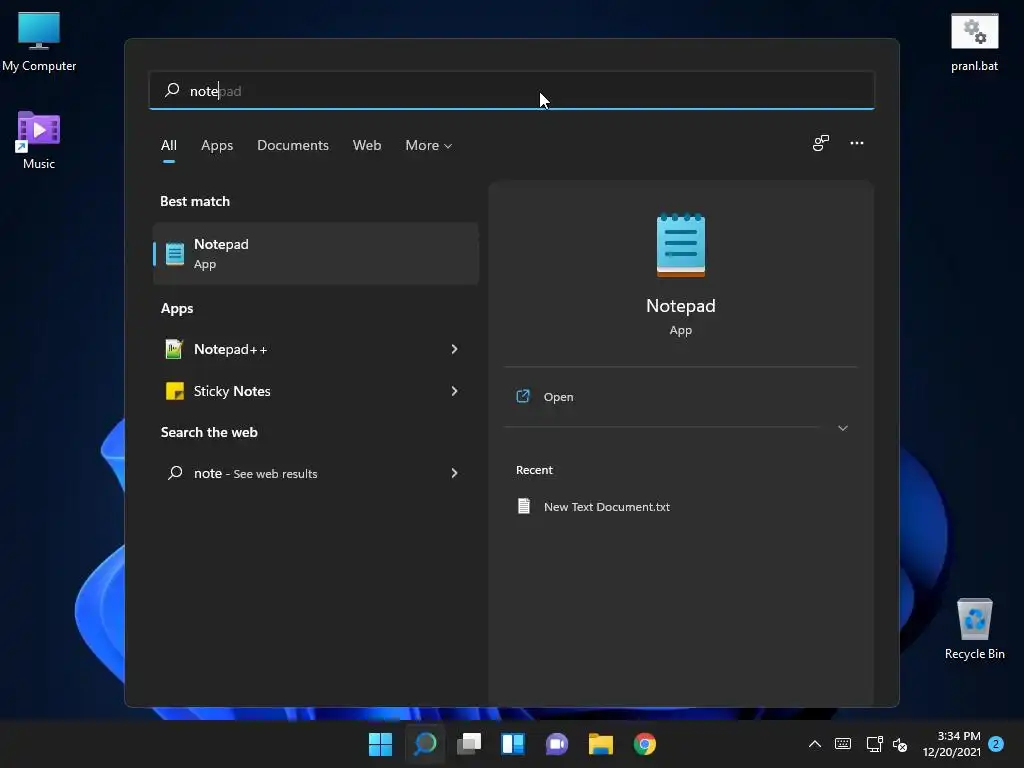Click the search magnifier icon in search box
Viewport: 1024px width, 768px height.
tap(172, 90)
